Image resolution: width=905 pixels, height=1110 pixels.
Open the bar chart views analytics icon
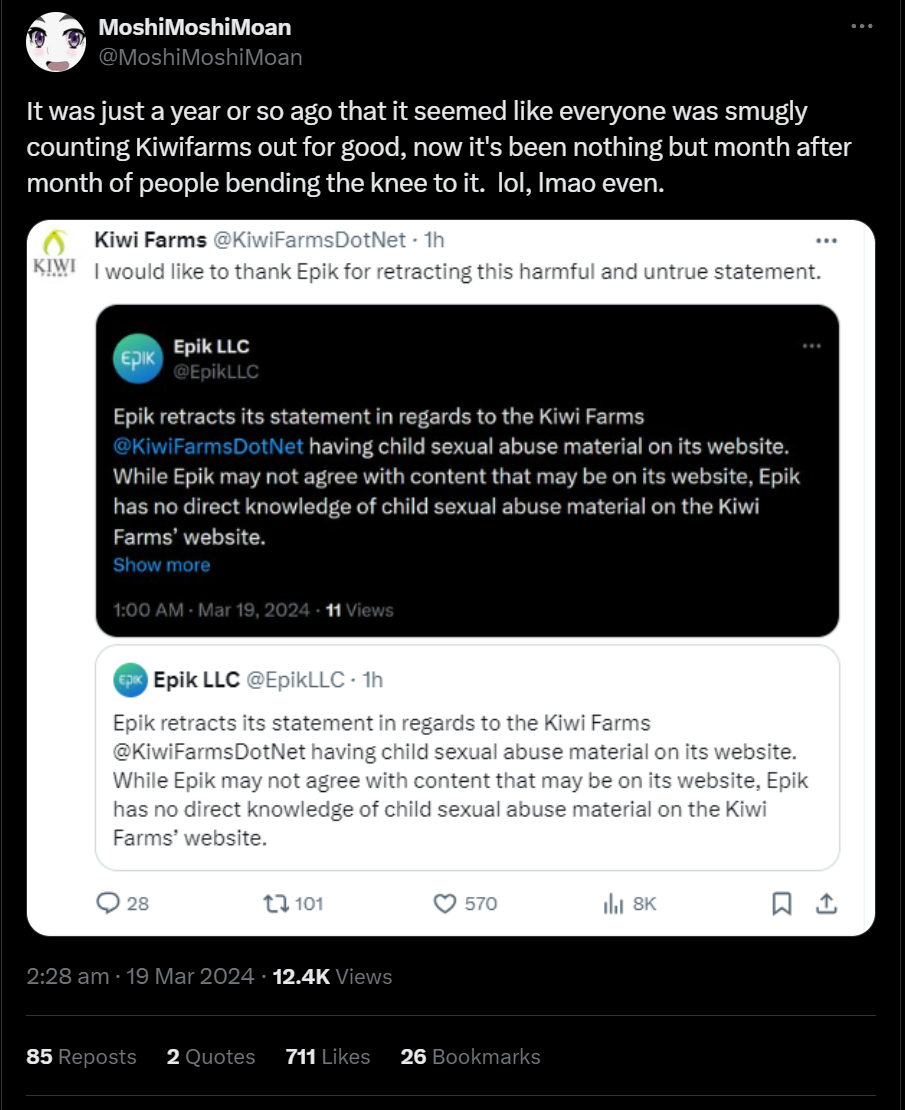[613, 903]
